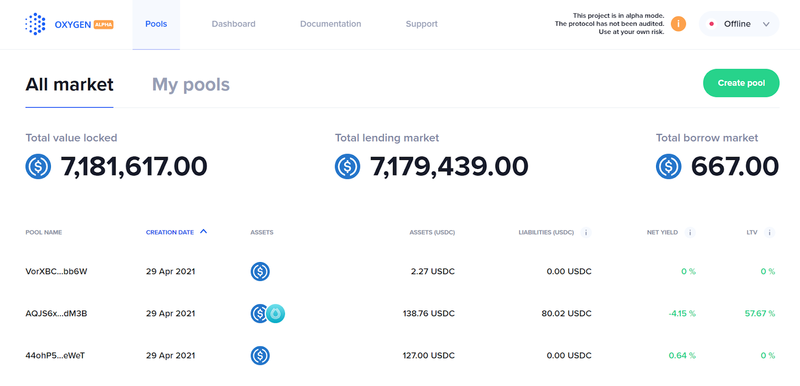
Task: Open the Support navigation tab
Action: tap(421, 24)
